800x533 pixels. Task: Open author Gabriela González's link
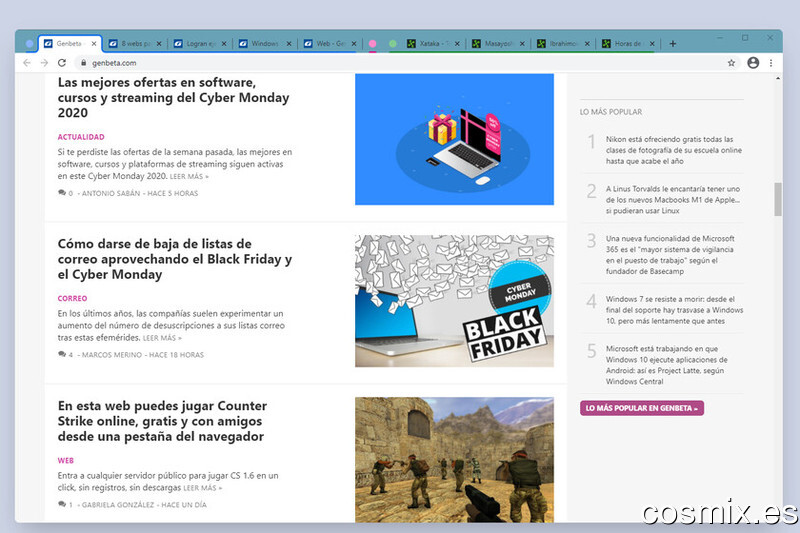tap(118, 505)
